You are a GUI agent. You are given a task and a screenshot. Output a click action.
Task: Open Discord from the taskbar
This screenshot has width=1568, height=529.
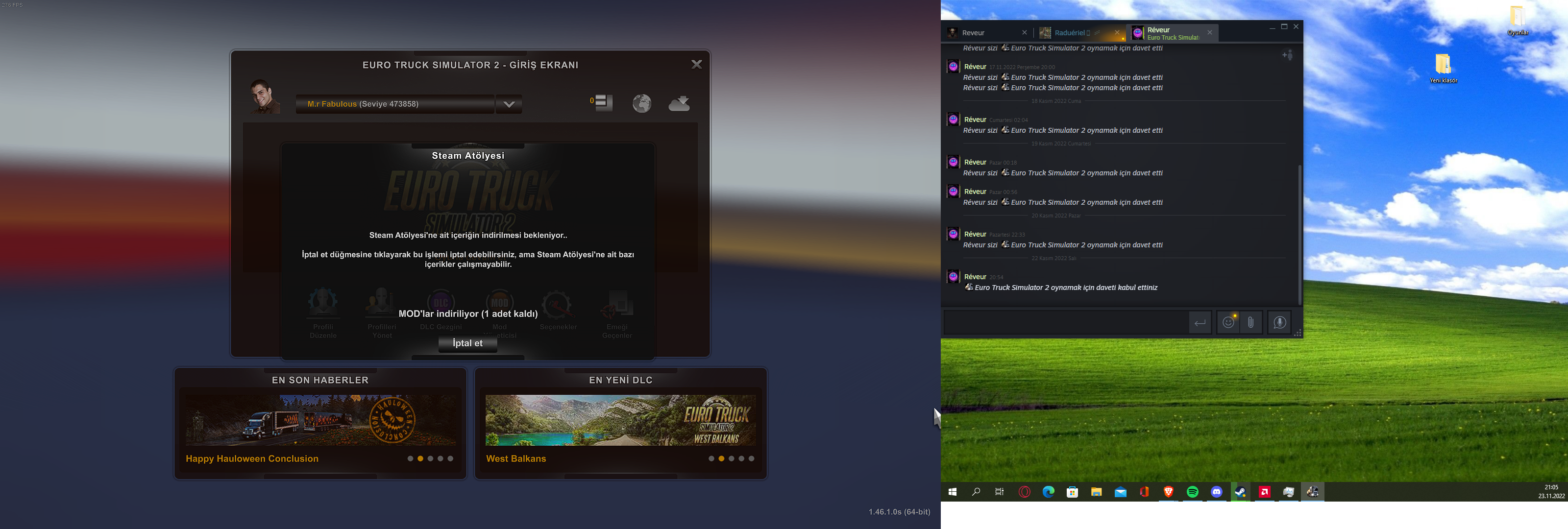(1216, 492)
